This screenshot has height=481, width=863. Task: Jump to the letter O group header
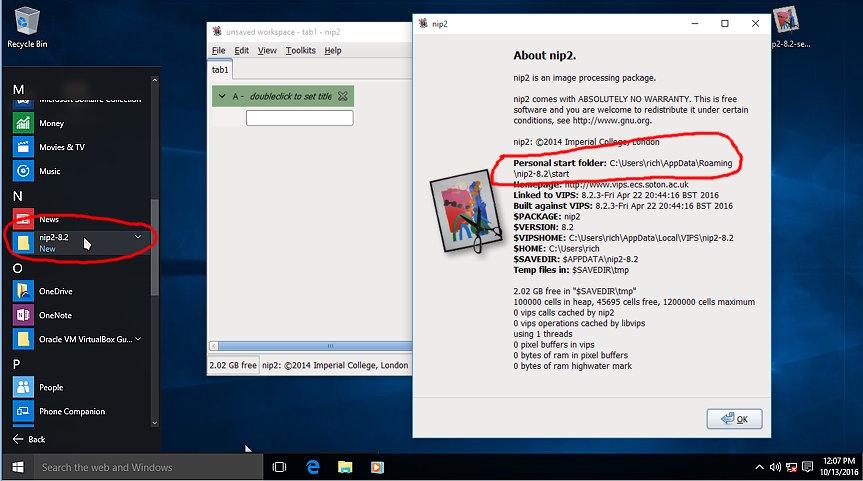[18, 268]
